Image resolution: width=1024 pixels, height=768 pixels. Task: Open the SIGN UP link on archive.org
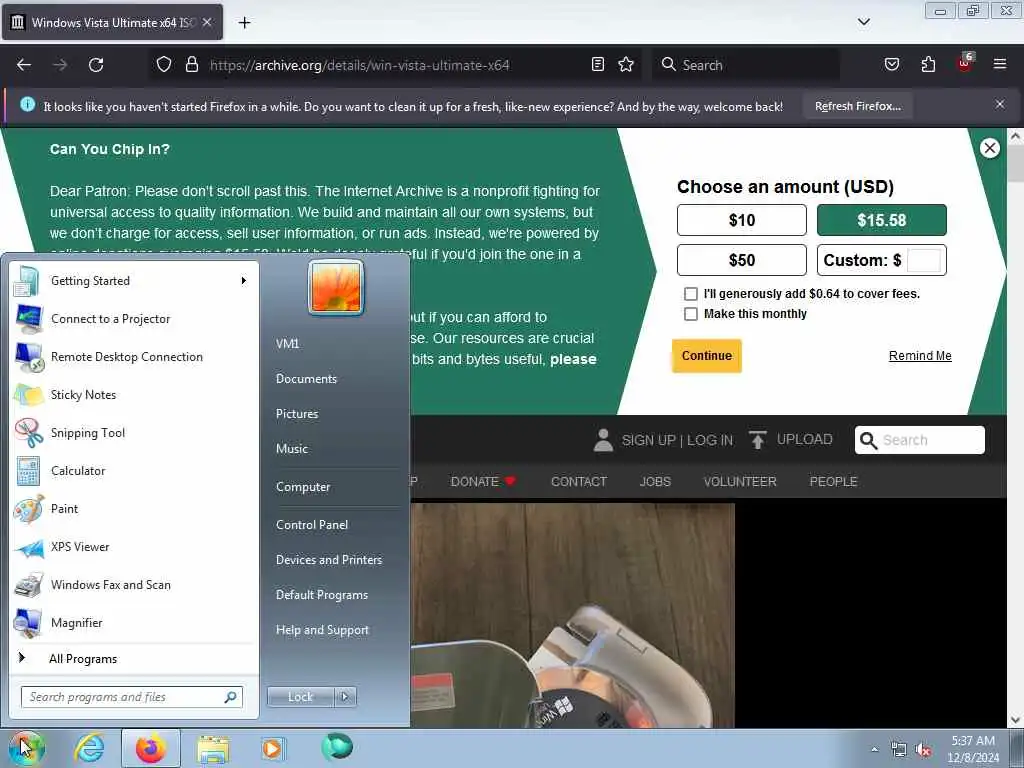pos(648,440)
